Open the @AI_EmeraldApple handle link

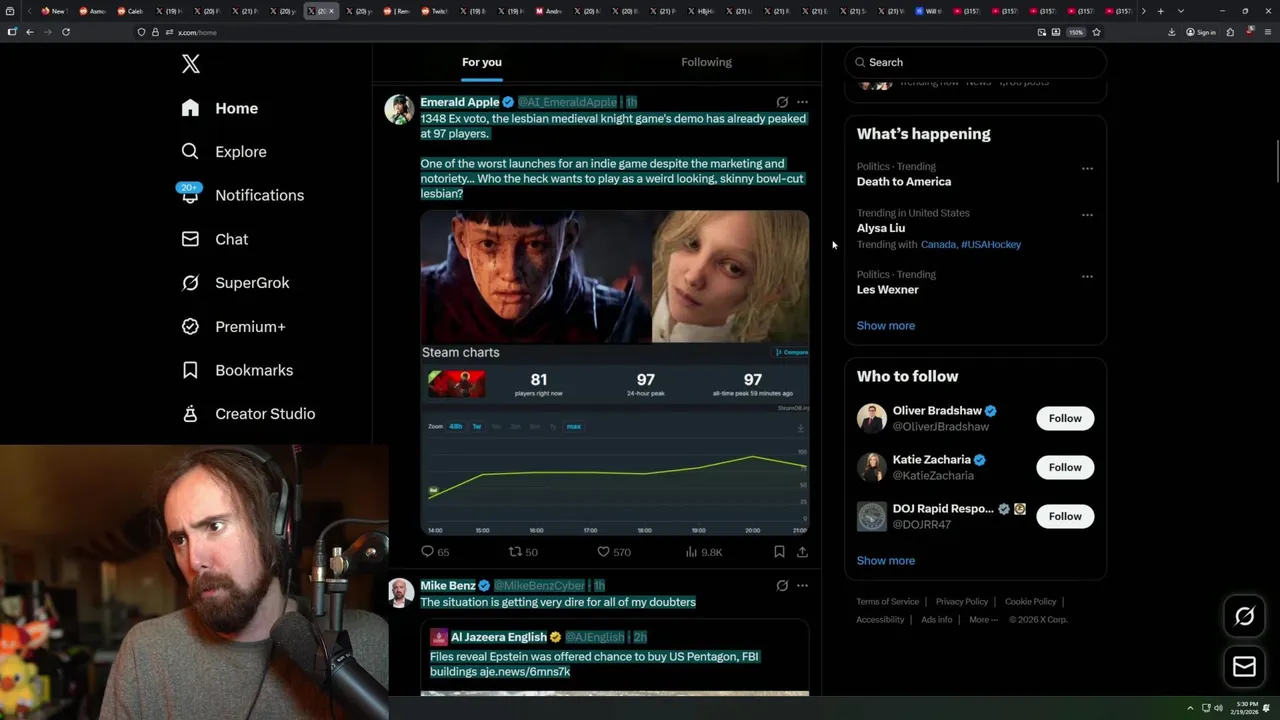click(567, 102)
